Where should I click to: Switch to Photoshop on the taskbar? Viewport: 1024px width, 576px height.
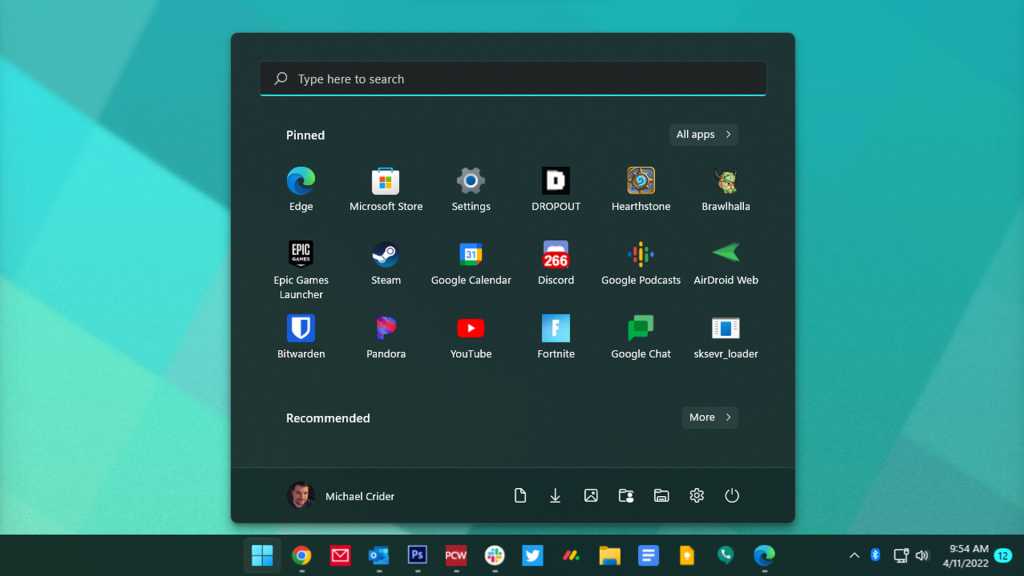point(417,555)
